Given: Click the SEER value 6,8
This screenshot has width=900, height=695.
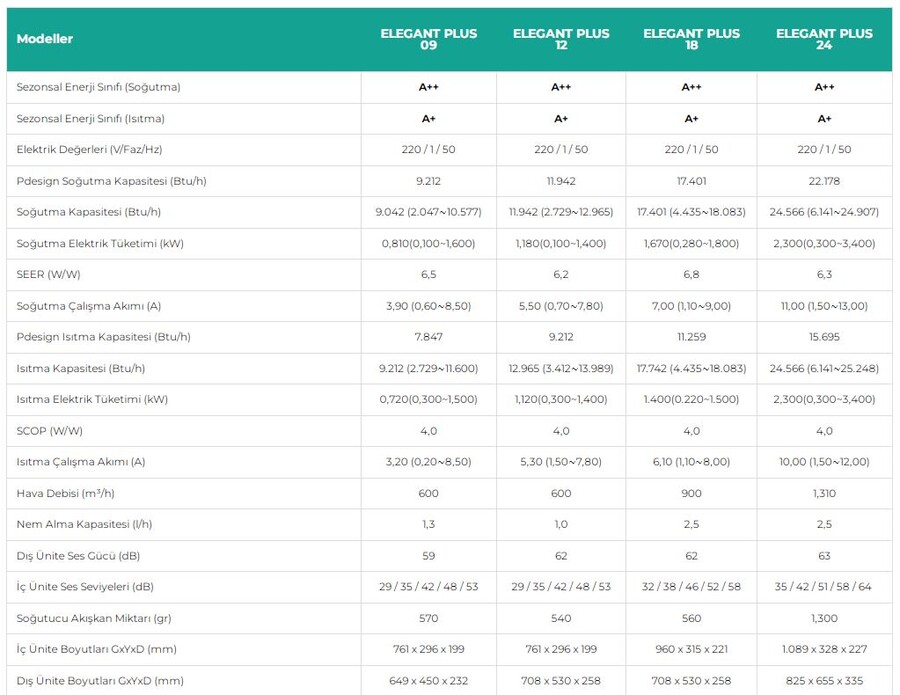Looking at the screenshot, I should tap(691, 275).
